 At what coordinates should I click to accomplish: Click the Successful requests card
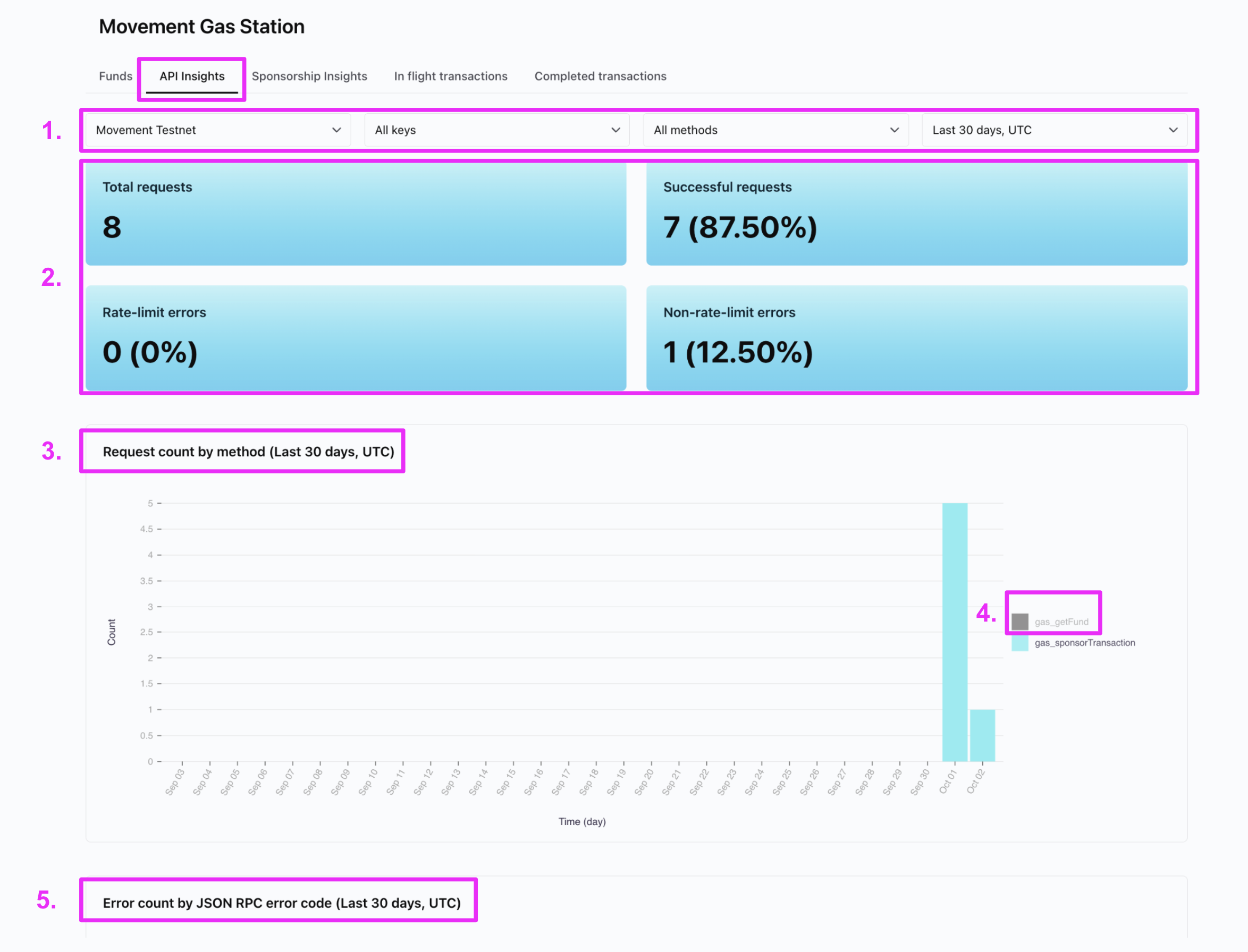tap(916, 214)
